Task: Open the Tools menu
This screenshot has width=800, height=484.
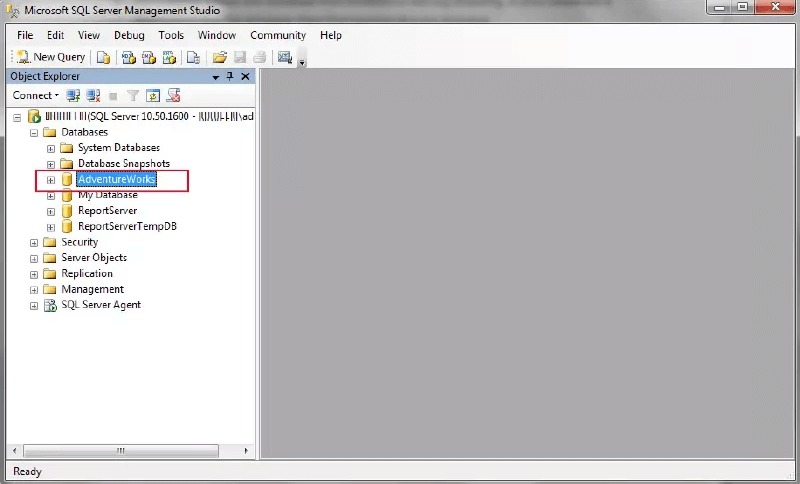Action: [x=171, y=35]
